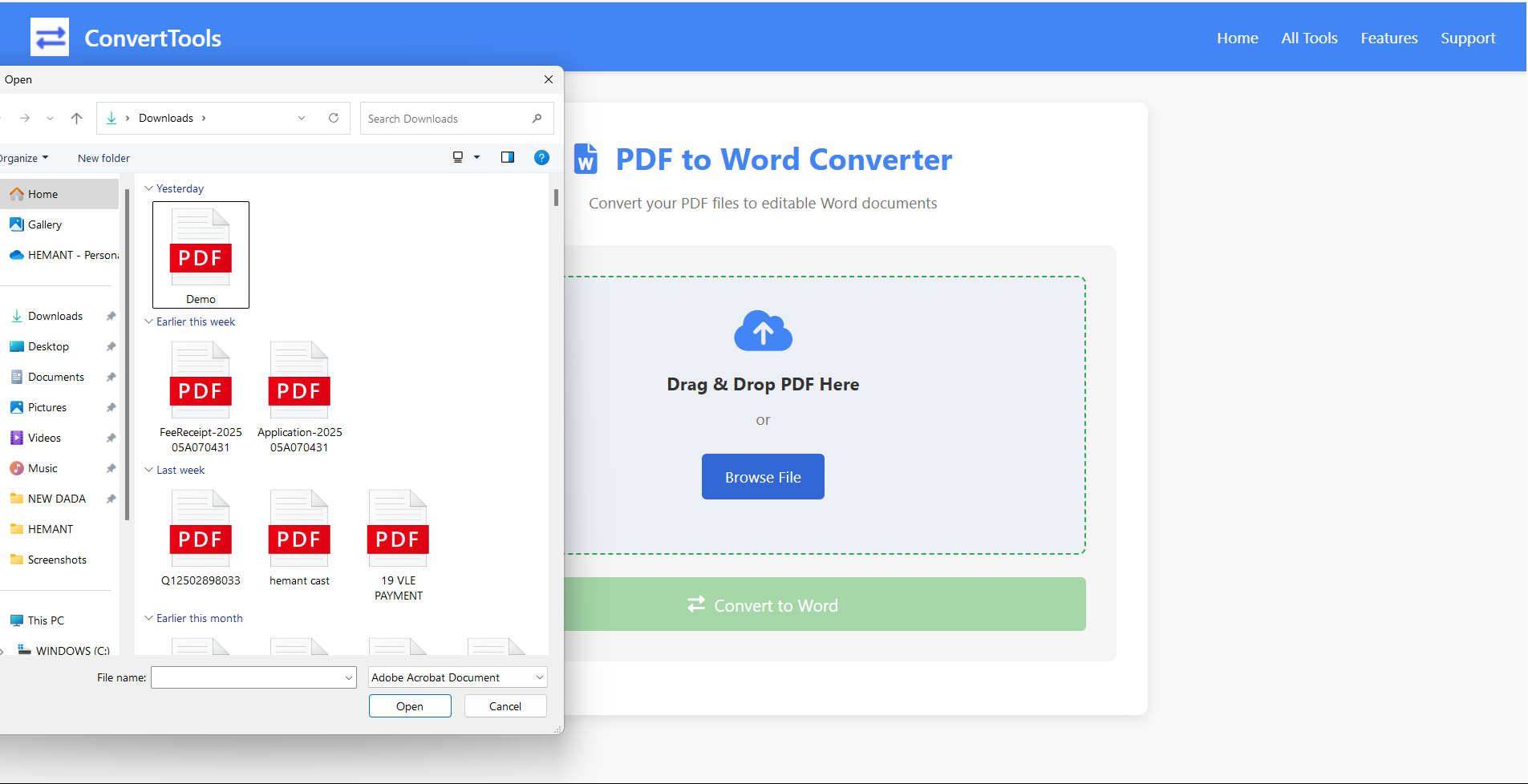Select the Application-2025 05A070431 PDF
Image resolution: width=1528 pixels, height=784 pixels.
click(299, 397)
